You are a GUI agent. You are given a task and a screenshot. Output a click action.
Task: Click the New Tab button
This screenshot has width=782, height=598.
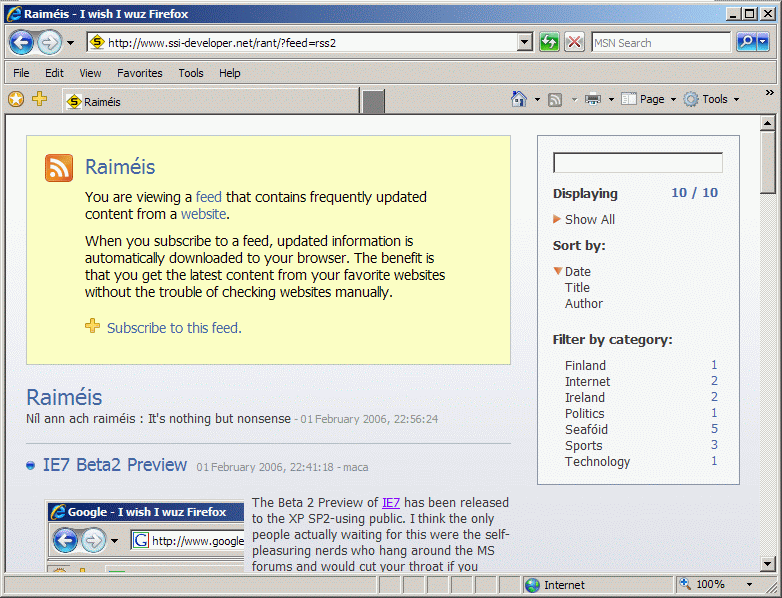coord(373,101)
